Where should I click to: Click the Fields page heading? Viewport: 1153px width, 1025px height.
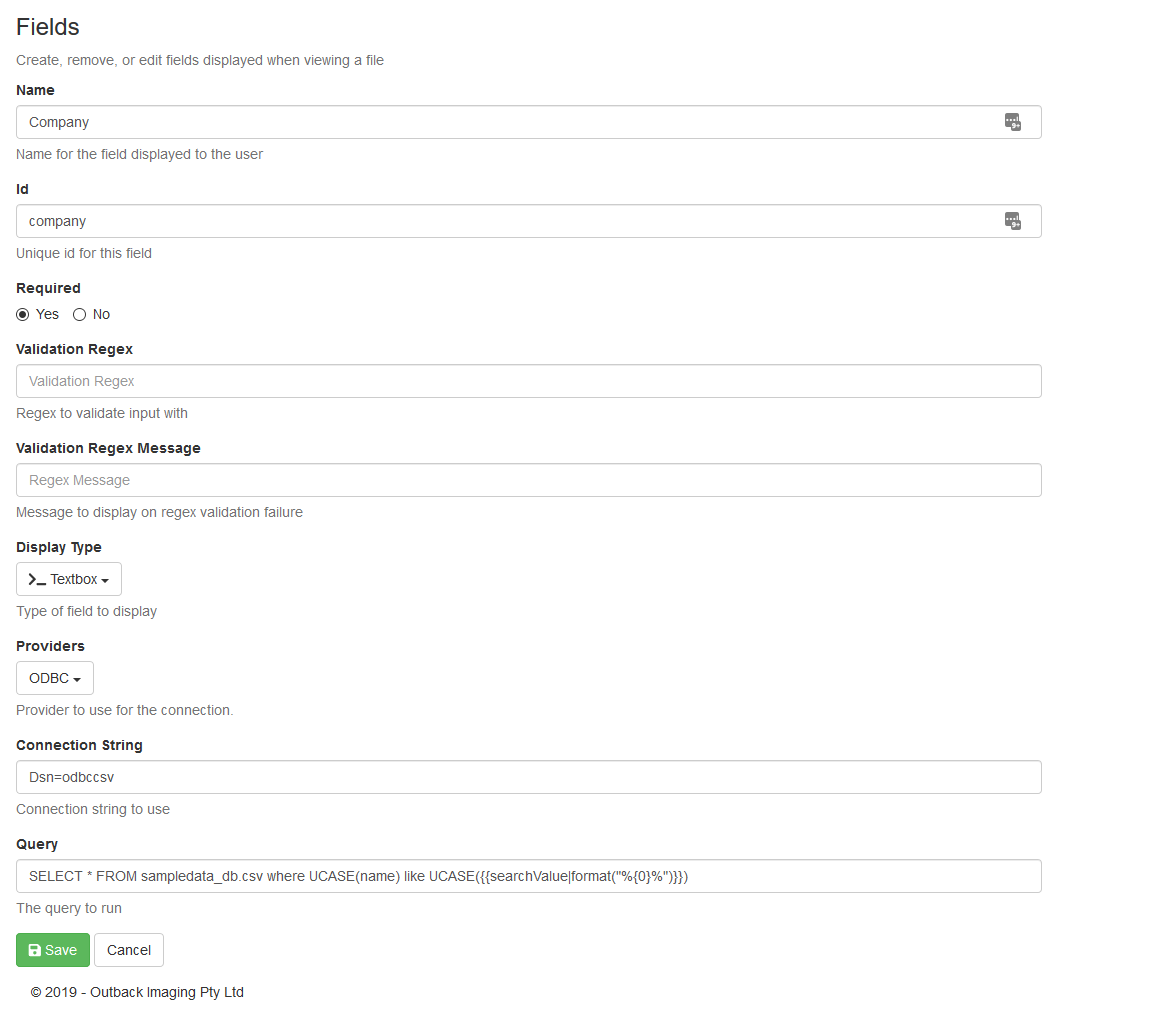coord(48,27)
